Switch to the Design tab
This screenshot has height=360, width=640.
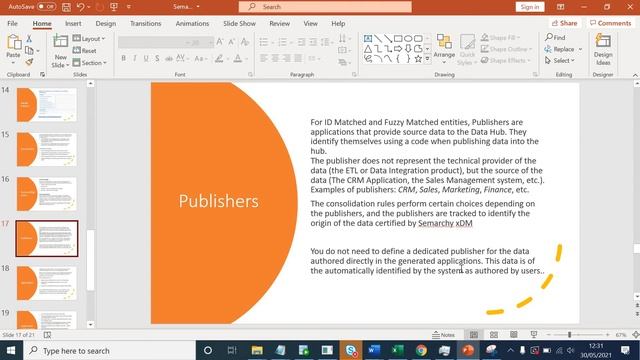coord(106,24)
